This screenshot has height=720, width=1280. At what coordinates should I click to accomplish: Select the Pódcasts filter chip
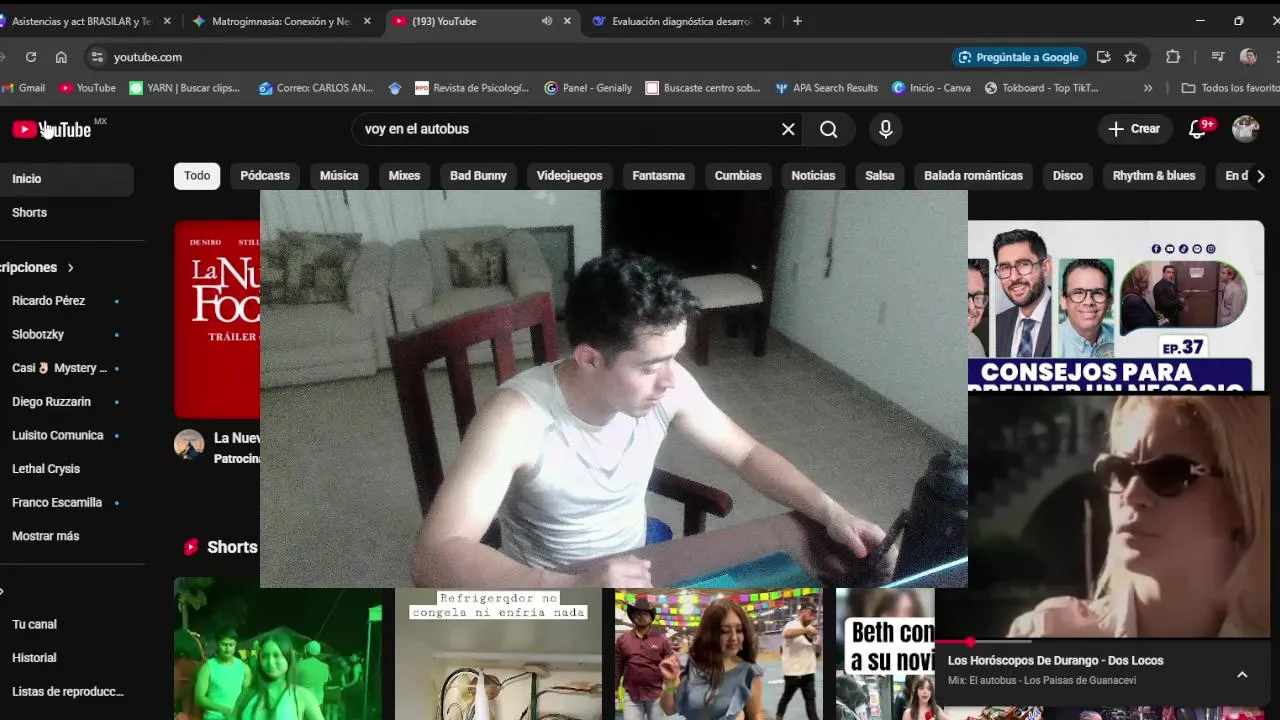pyautogui.click(x=265, y=176)
